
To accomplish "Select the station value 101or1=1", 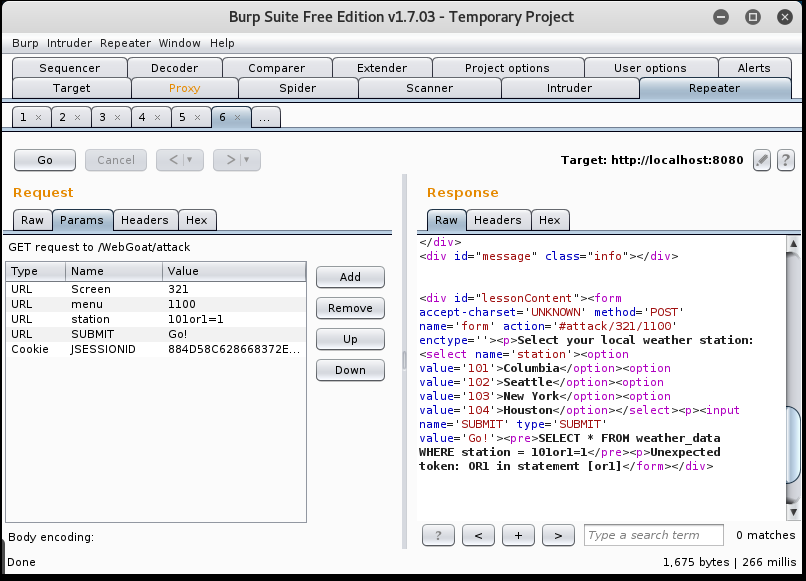I will click(x=196, y=319).
